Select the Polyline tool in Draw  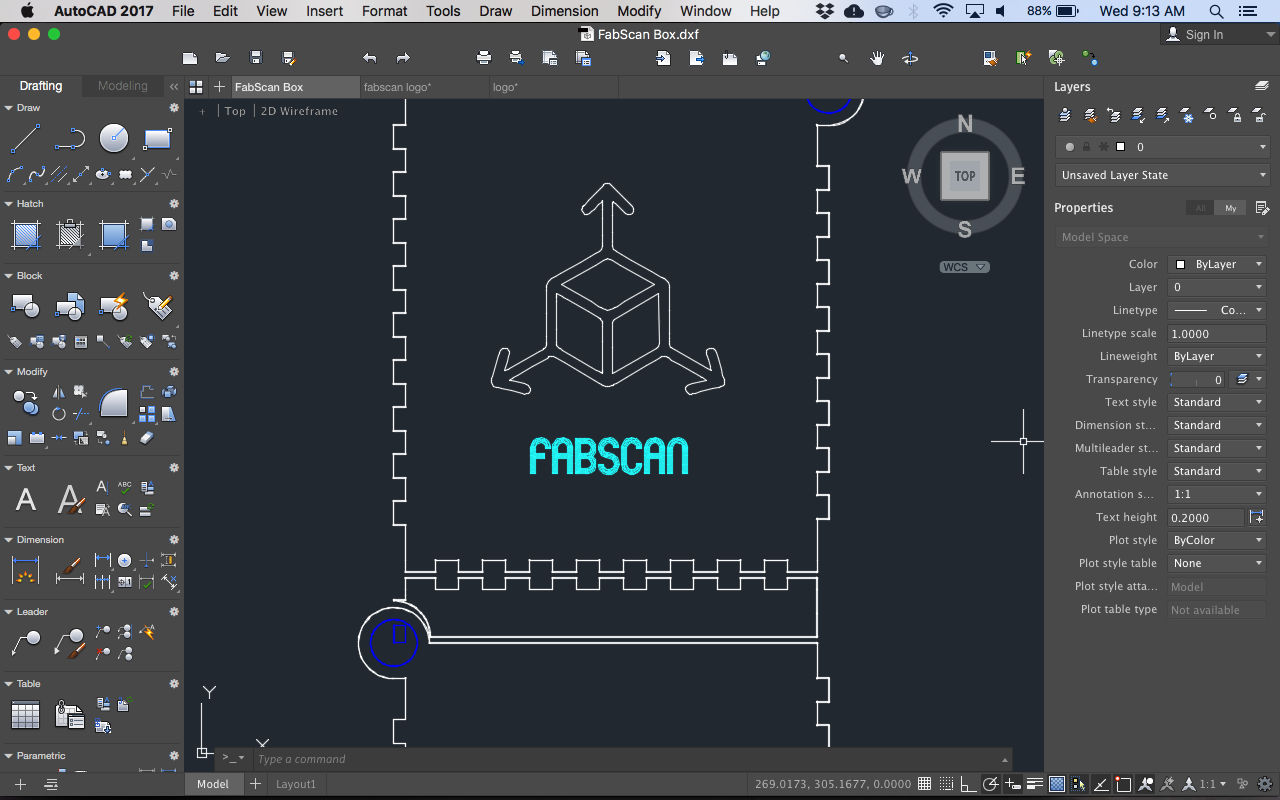point(69,139)
